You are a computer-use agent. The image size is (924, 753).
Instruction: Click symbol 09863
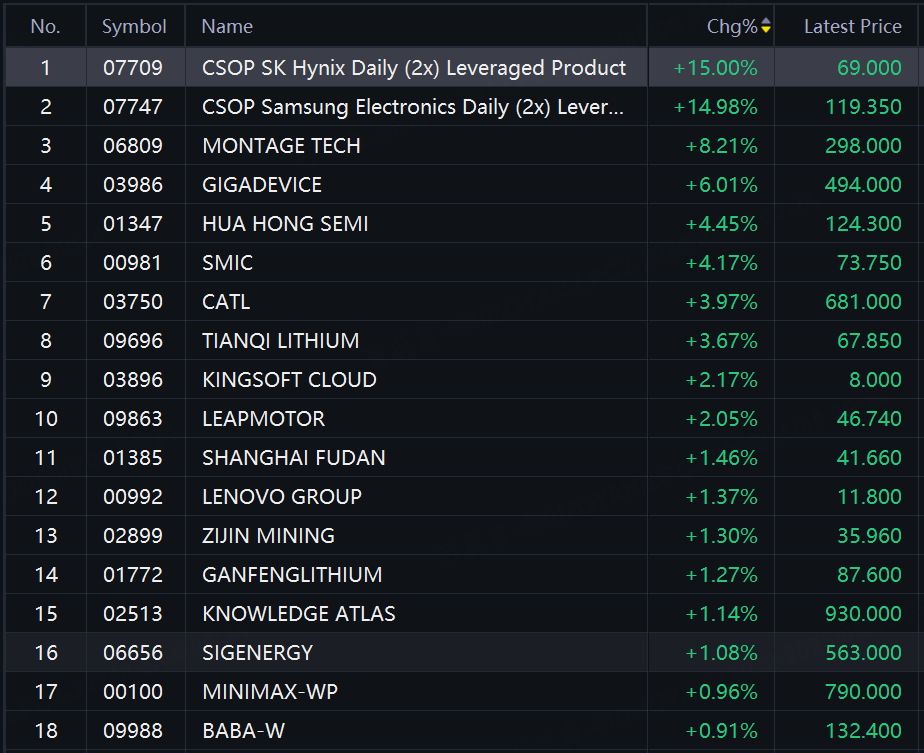133,418
